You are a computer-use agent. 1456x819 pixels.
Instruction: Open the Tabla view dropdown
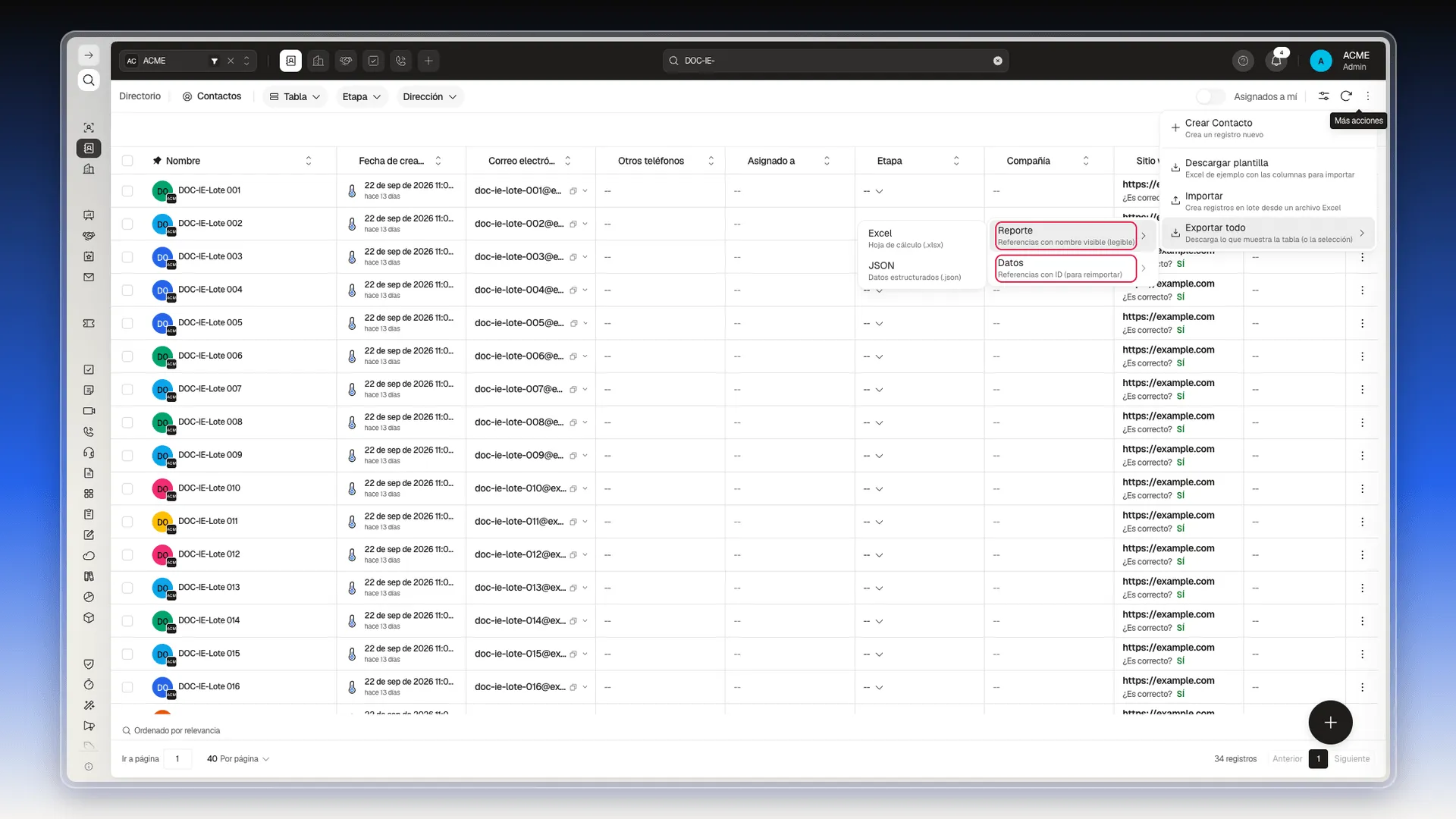coord(295,97)
